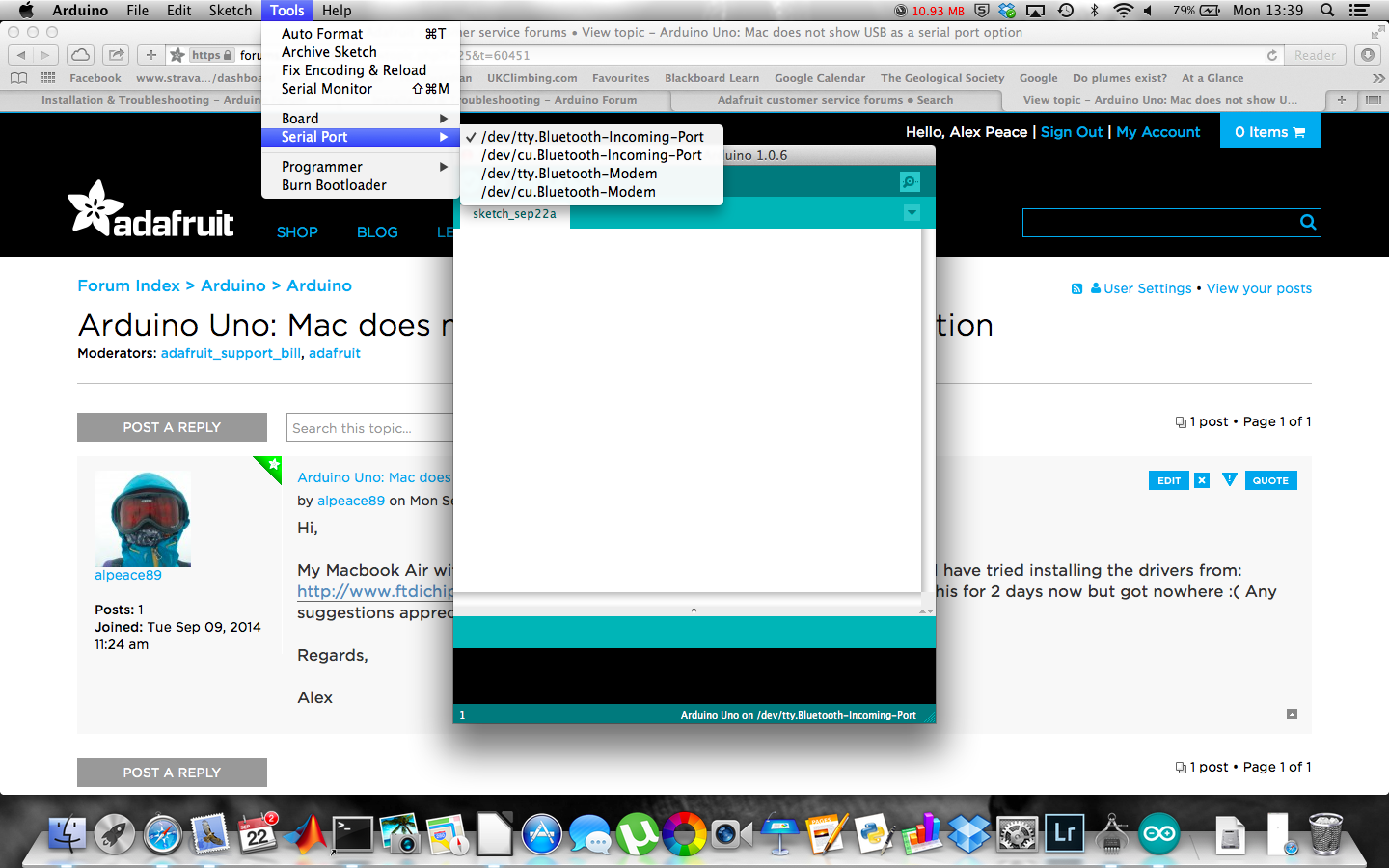
Task: Open the Forum Index breadcrumb link
Action: 128,285
